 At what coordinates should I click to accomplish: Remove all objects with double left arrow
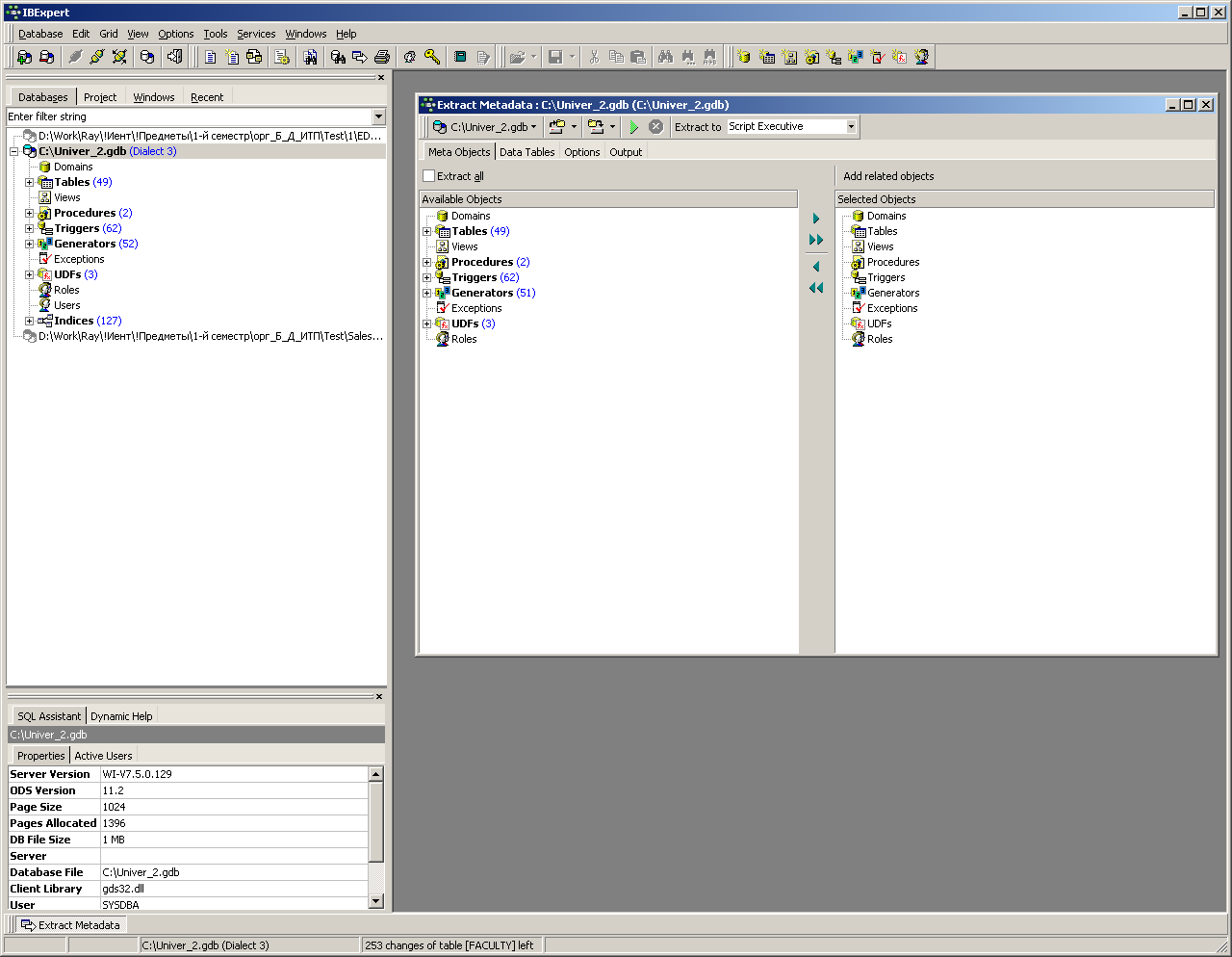[x=816, y=288]
